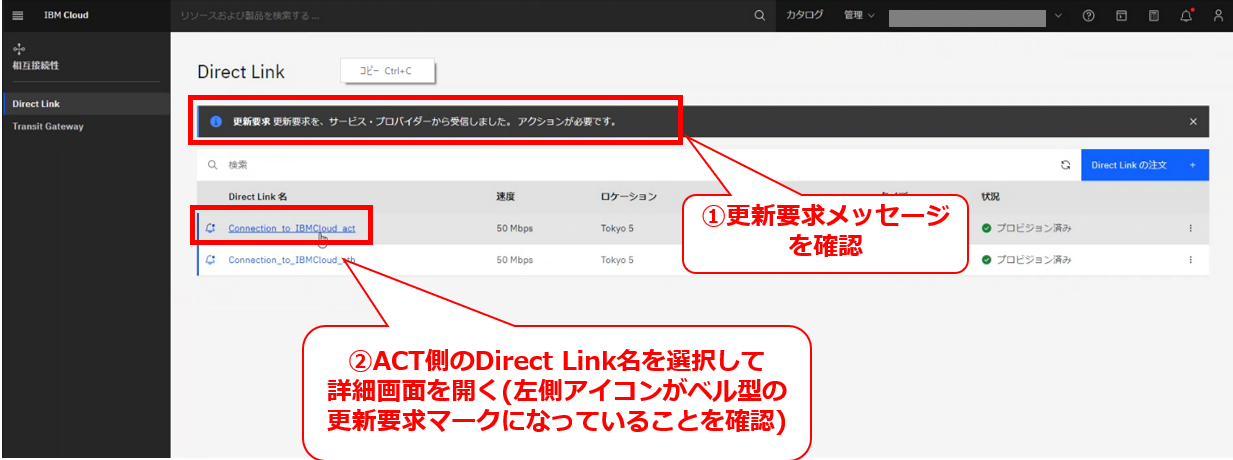Open the カタログ menu item
The height and width of the screenshot is (460, 1233).
[x=805, y=15]
